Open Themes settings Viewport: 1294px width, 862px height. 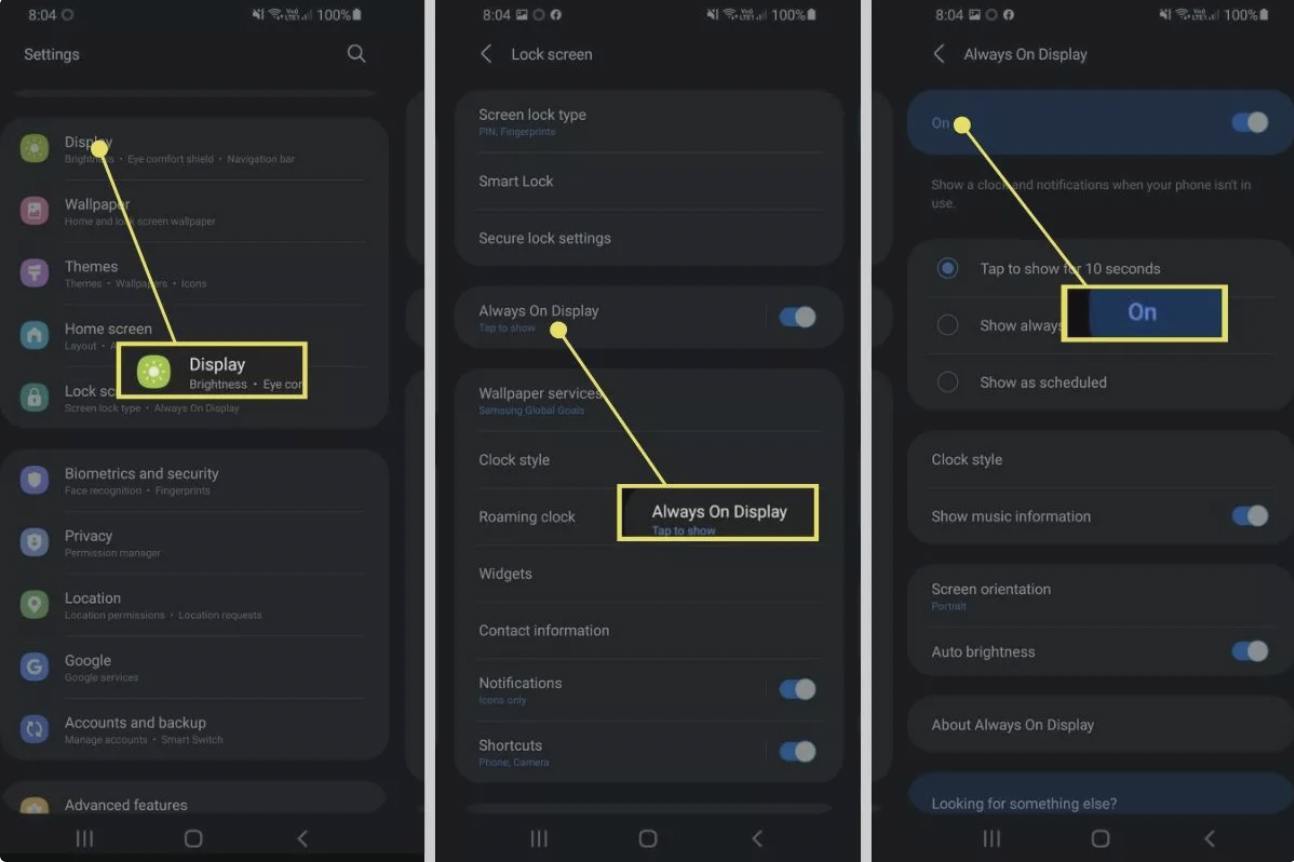[194, 273]
